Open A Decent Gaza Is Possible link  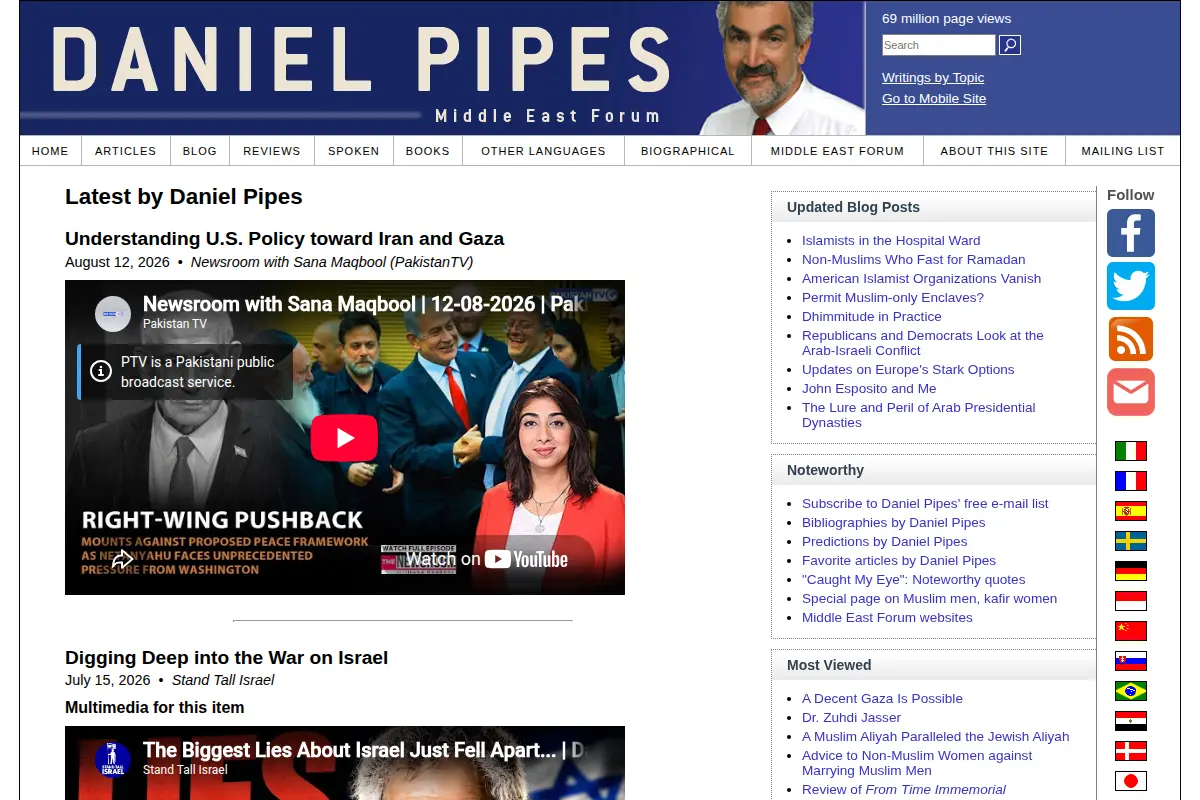coord(882,698)
